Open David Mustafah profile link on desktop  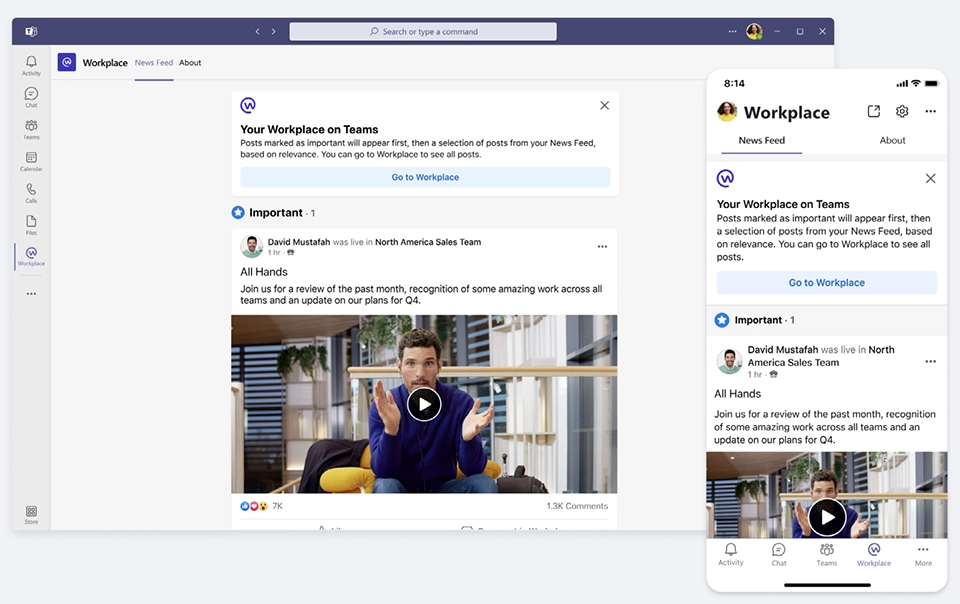pyautogui.click(x=299, y=242)
